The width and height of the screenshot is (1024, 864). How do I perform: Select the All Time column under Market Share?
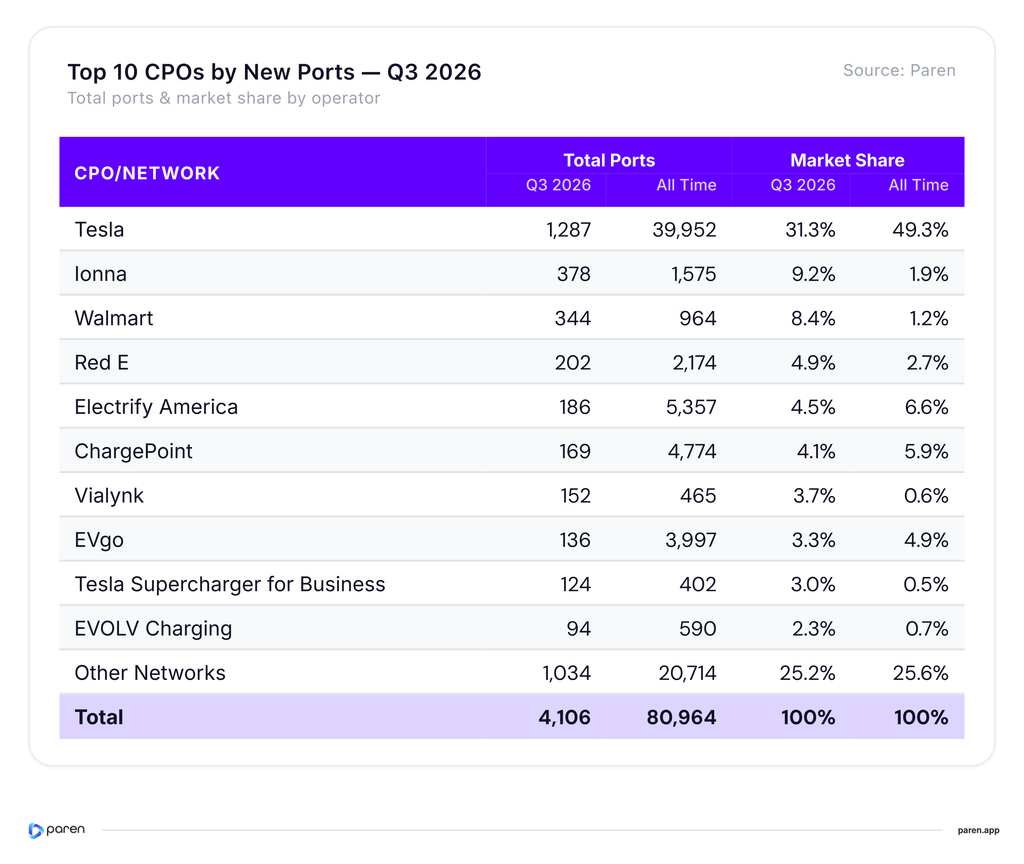[x=918, y=185]
